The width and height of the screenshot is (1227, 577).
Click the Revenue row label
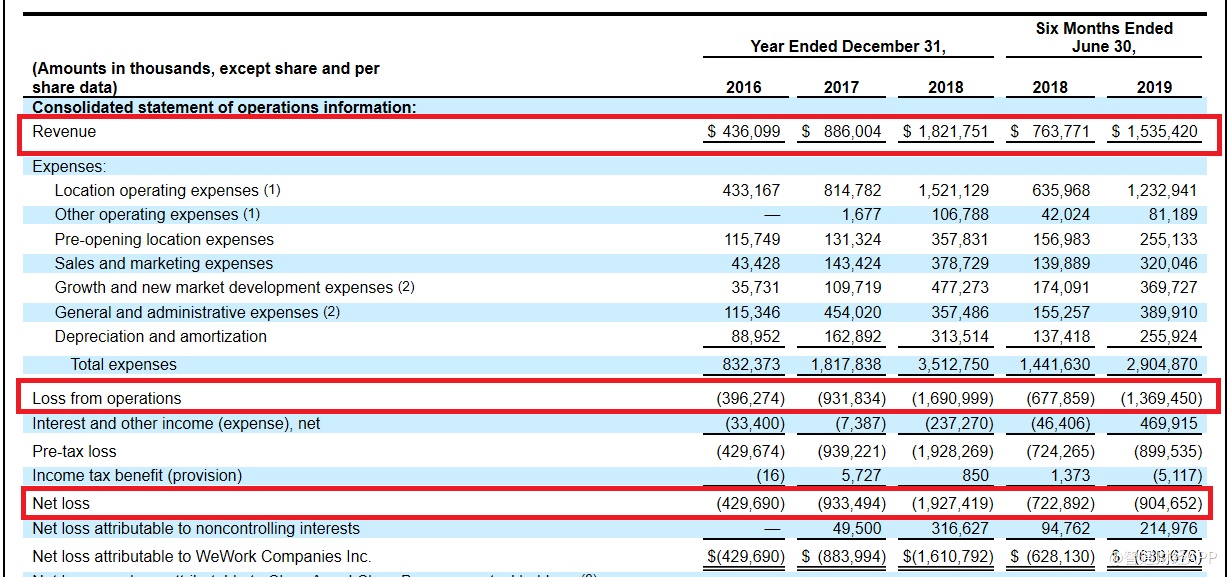[x=64, y=132]
